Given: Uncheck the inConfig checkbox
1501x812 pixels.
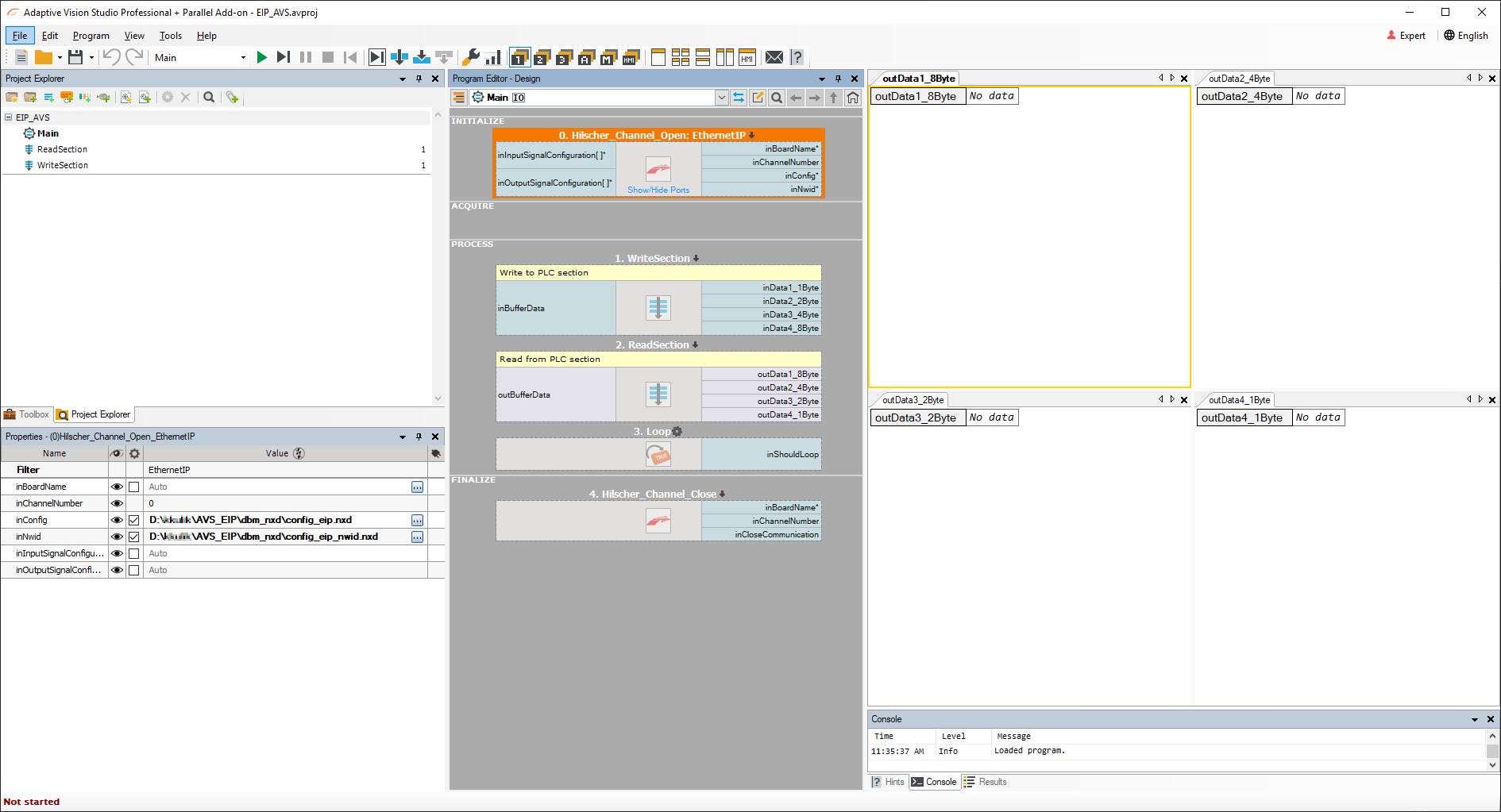Looking at the screenshot, I should pyautogui.click(x=134, y=520).
